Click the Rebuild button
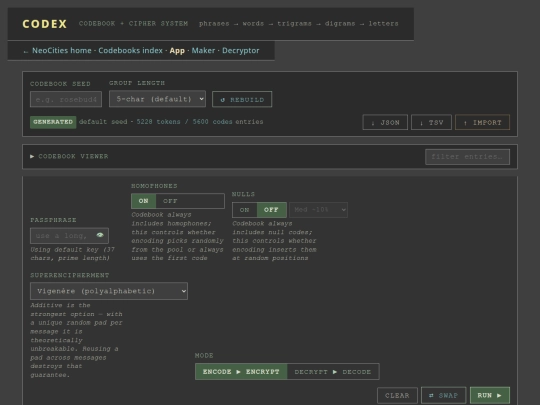 pyautogui.click(x=242, y=99)
